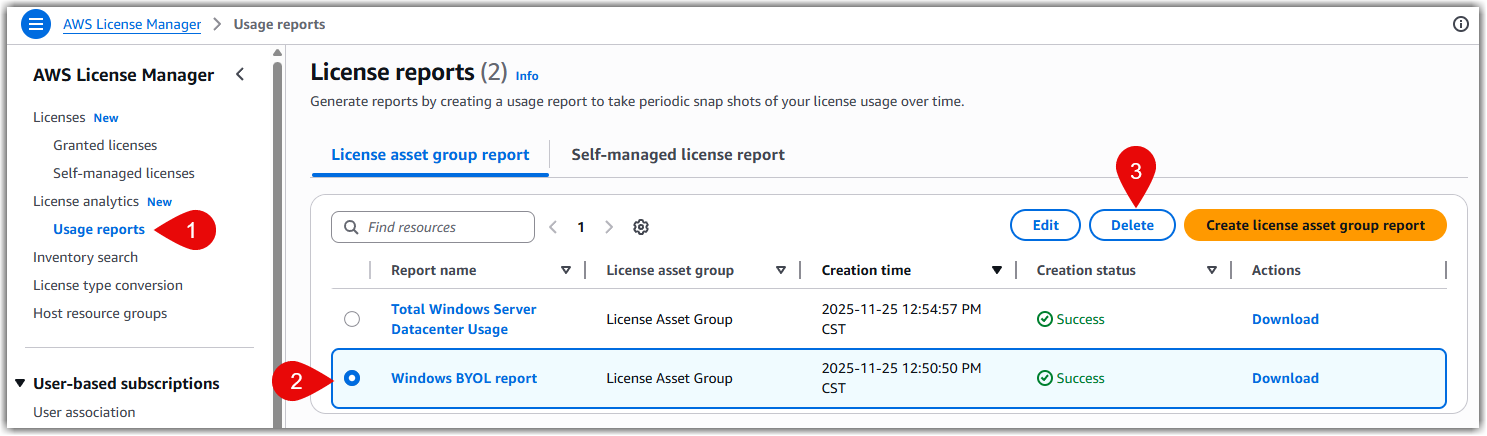Go to previous page arrow
This screenshot has height=436, width=1487.
pos(554,227)
